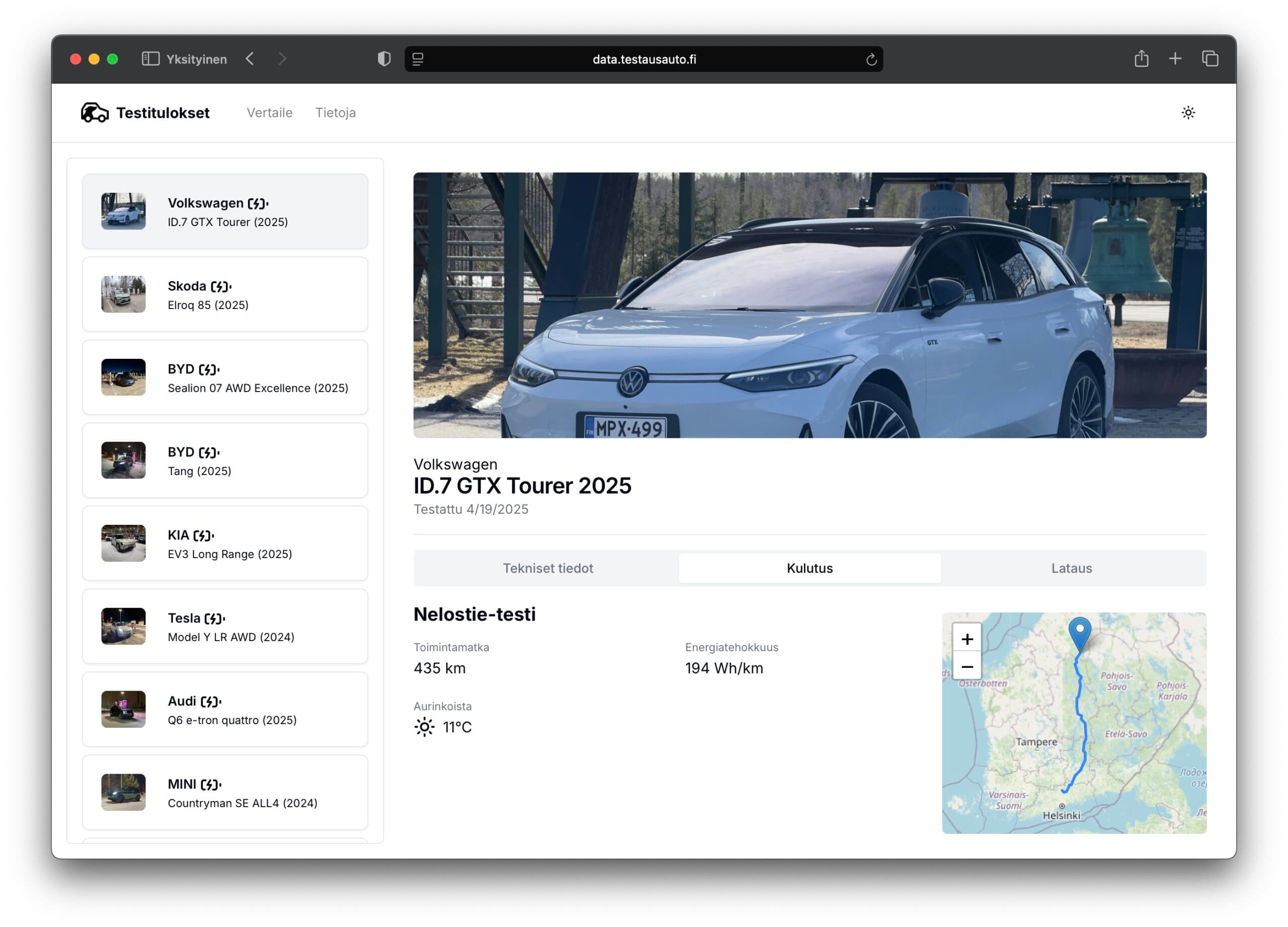Select Volkswagen ID.7 GTX Tourer card
The image size is (1288, 927).
225,211
